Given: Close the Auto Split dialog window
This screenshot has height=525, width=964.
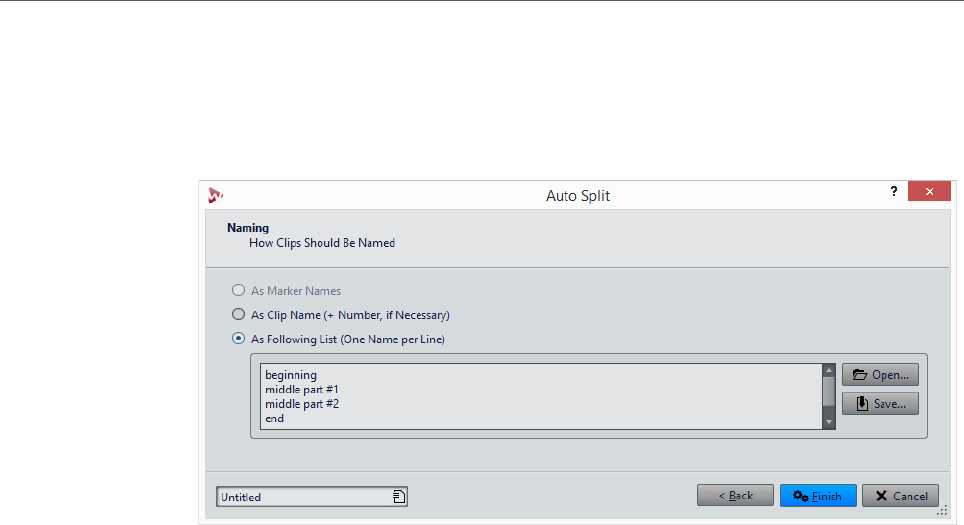Looking at the screenshot, I should tap(929, 193).
